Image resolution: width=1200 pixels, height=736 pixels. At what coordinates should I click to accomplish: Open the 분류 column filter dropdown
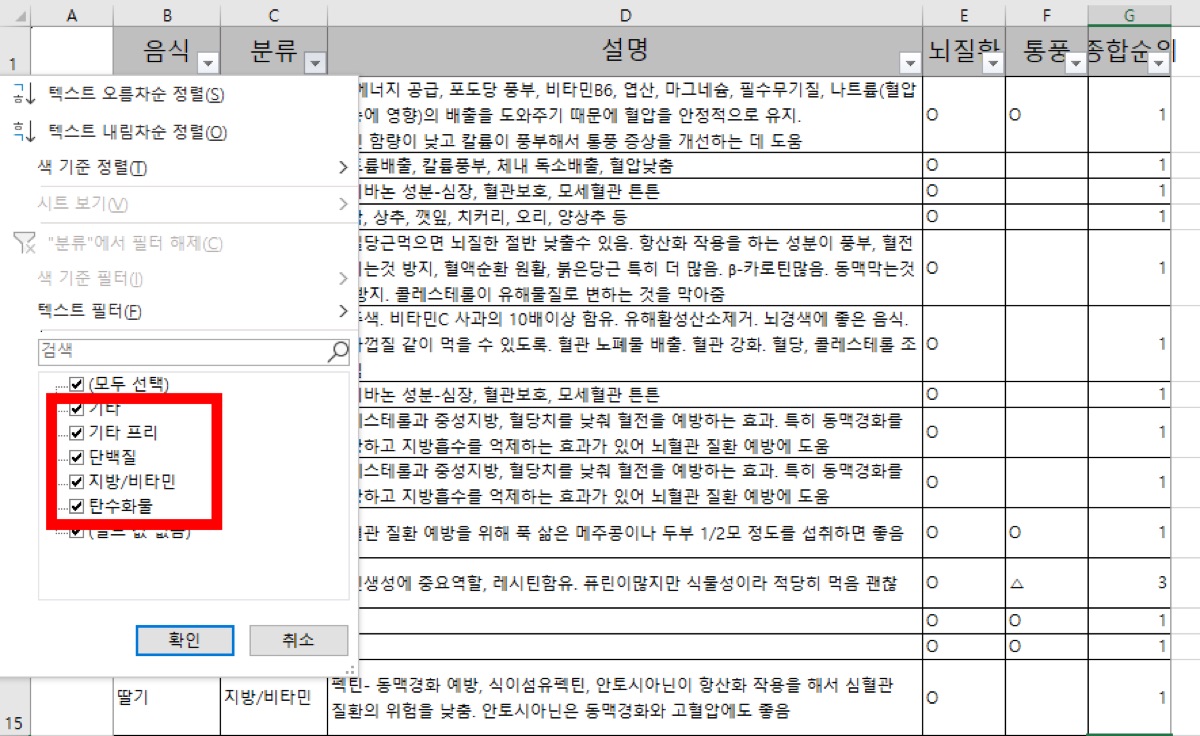[x=315, y=64]
